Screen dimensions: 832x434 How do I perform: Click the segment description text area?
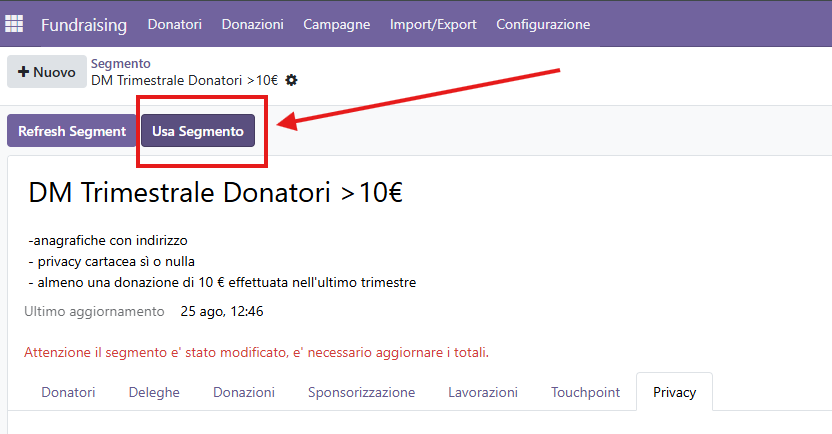(x=222, y=262)
